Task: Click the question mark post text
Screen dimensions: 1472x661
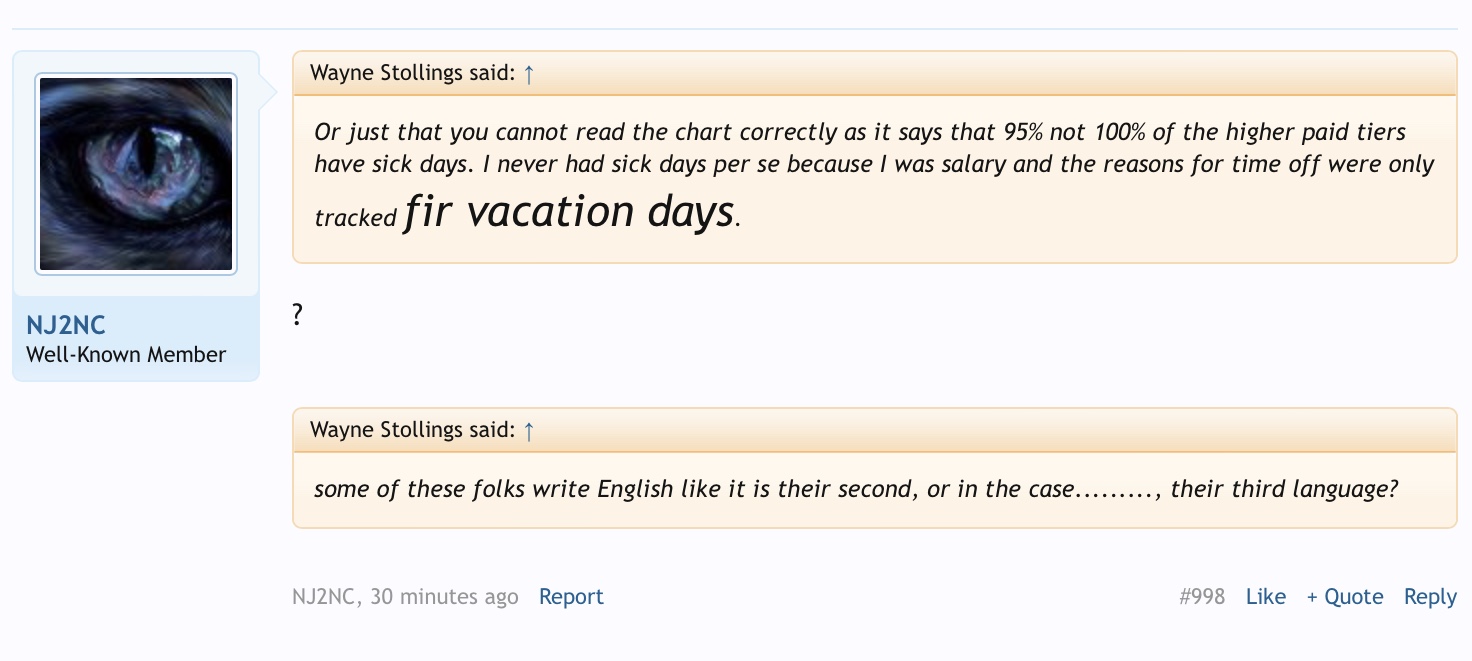Action: point(298,315)
